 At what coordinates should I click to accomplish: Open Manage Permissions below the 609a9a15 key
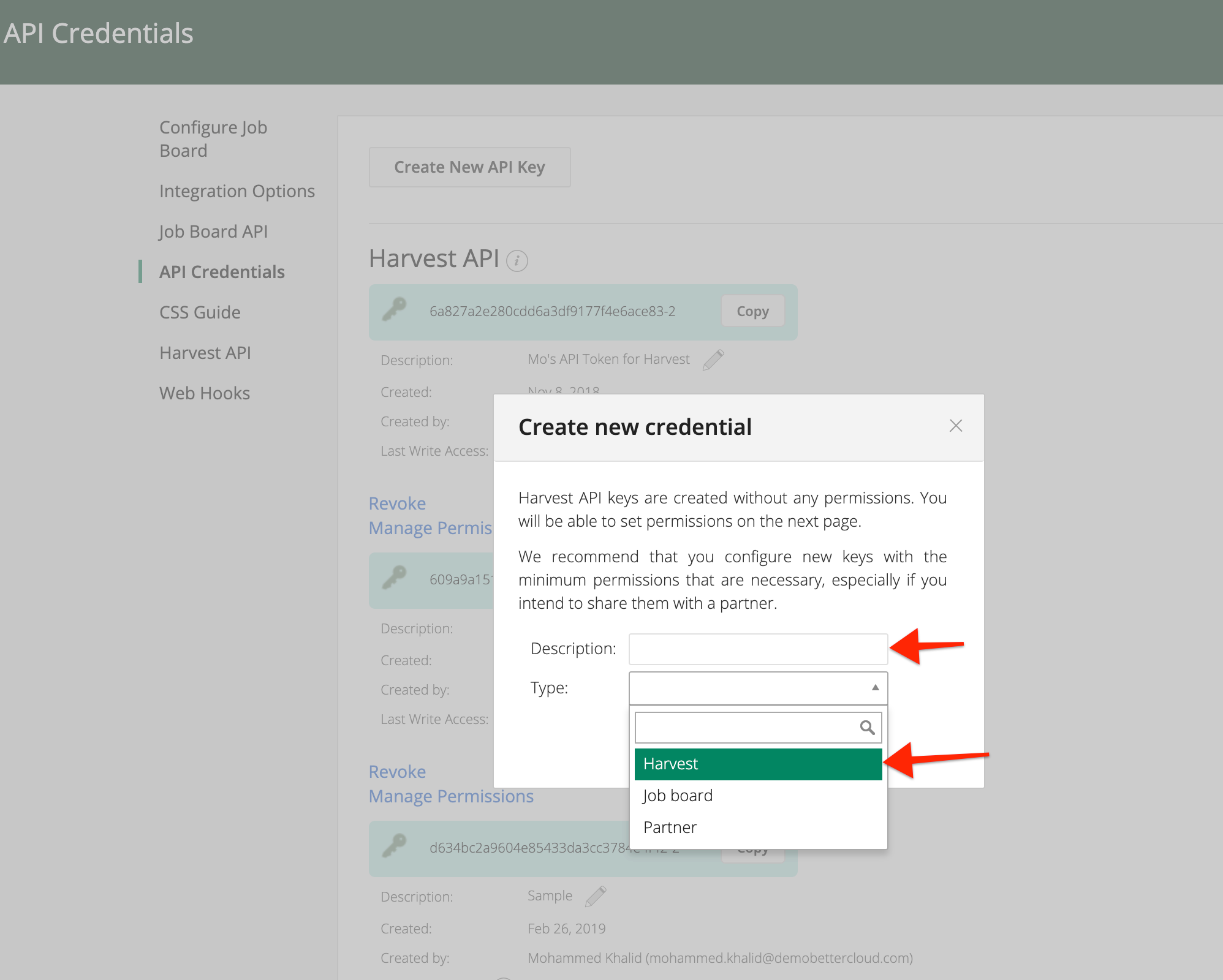[x=451, y=796]
